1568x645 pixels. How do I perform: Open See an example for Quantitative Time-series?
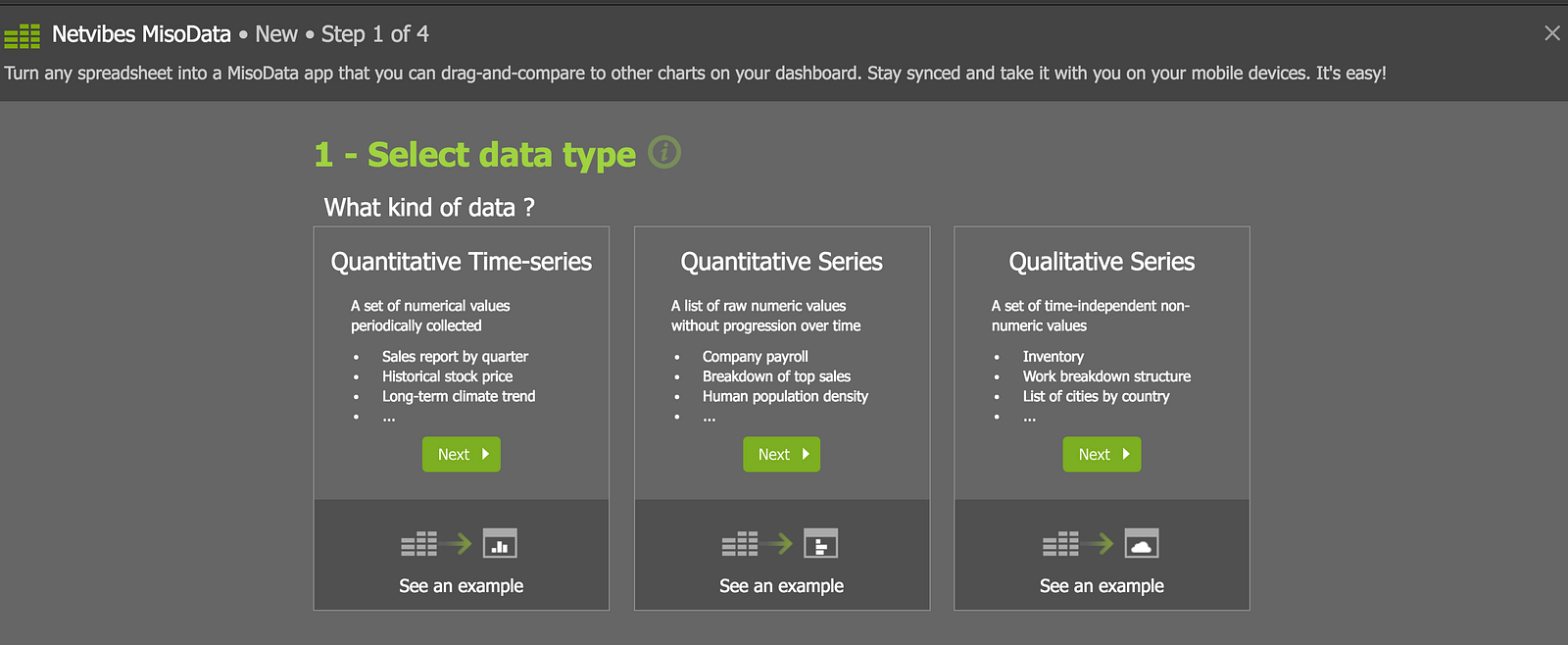(462, 585)
